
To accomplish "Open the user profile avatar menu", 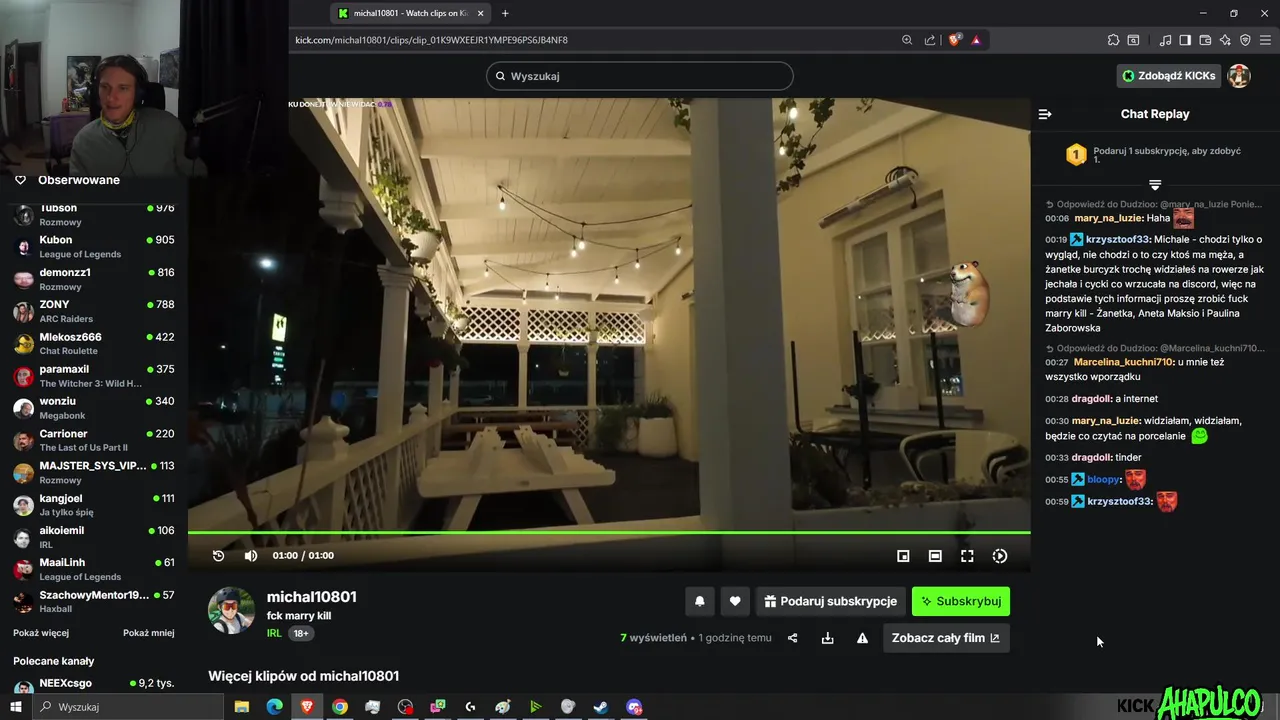I will (x=1239, y=76).
